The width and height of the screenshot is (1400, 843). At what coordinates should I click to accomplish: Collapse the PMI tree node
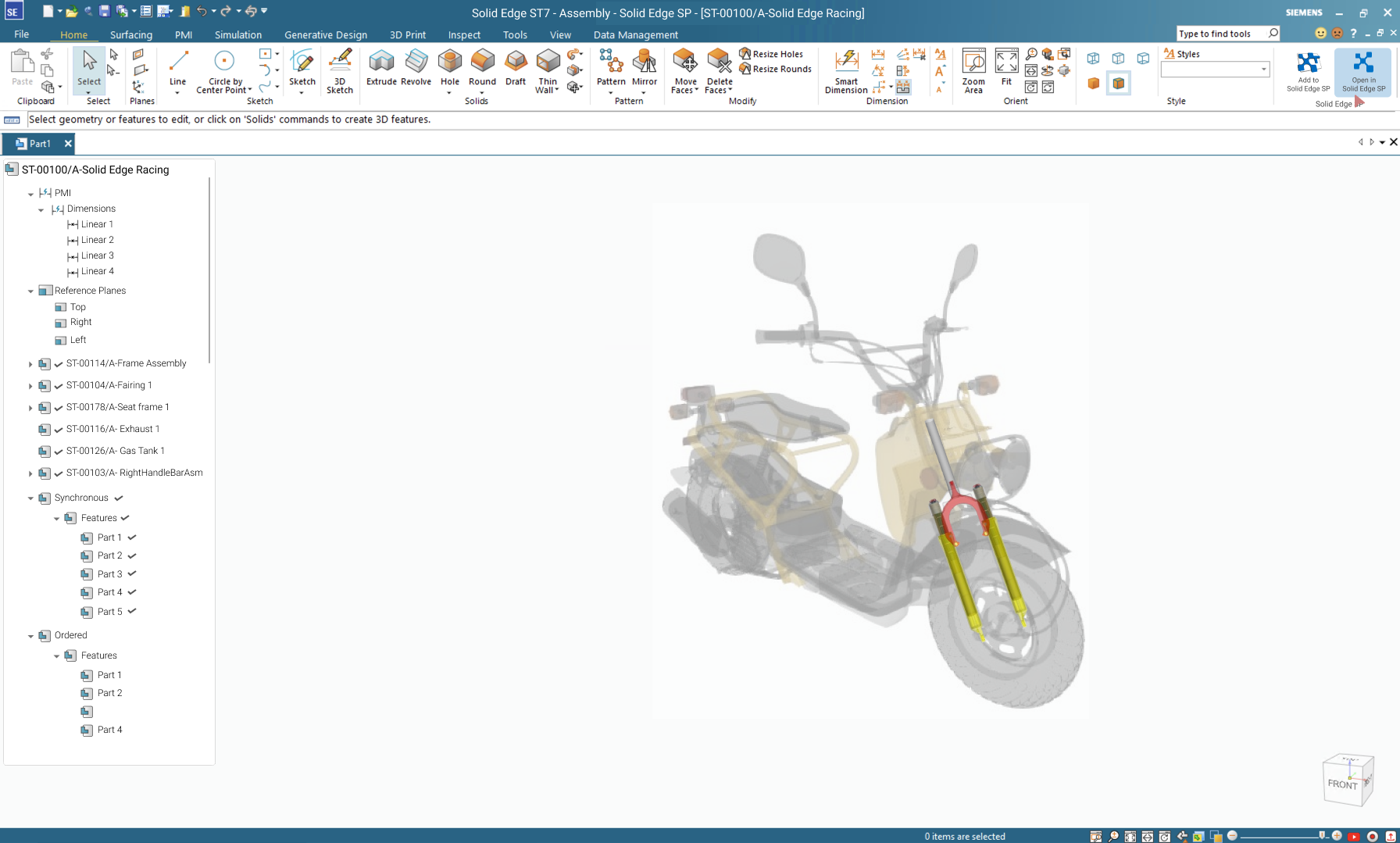(31, 194)
